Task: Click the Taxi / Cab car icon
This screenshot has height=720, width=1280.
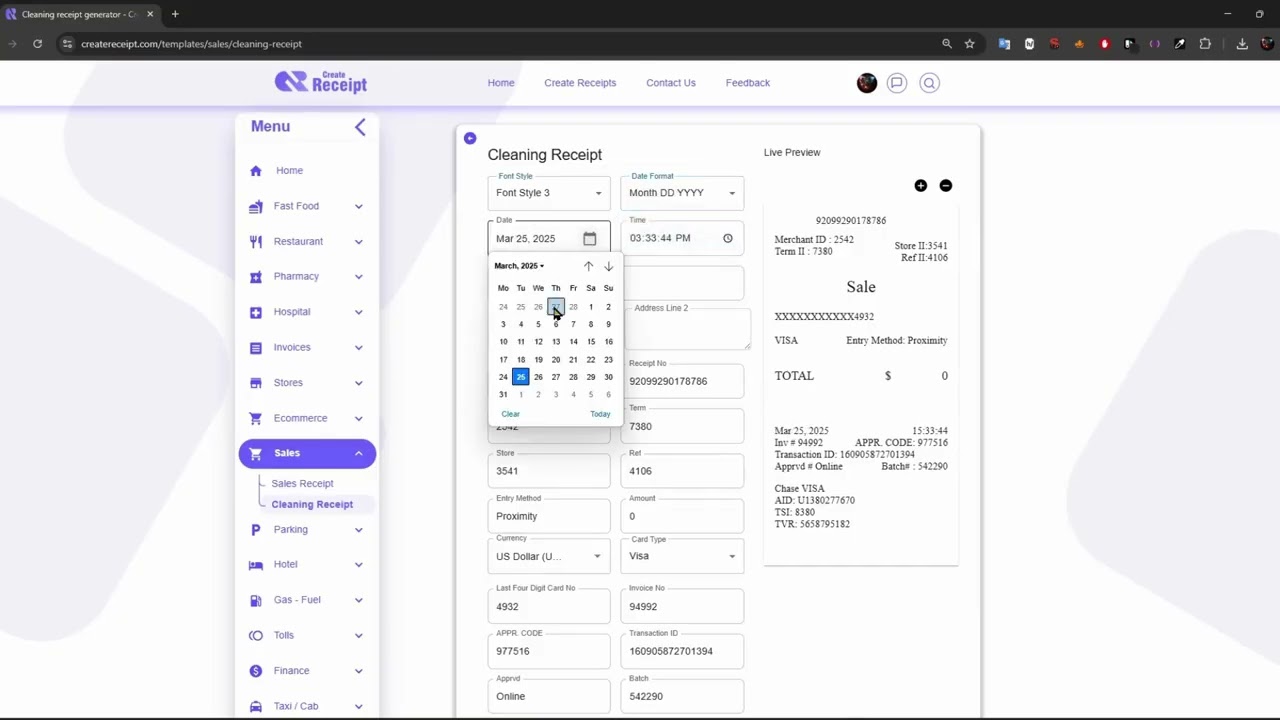Action: point(256,706)
